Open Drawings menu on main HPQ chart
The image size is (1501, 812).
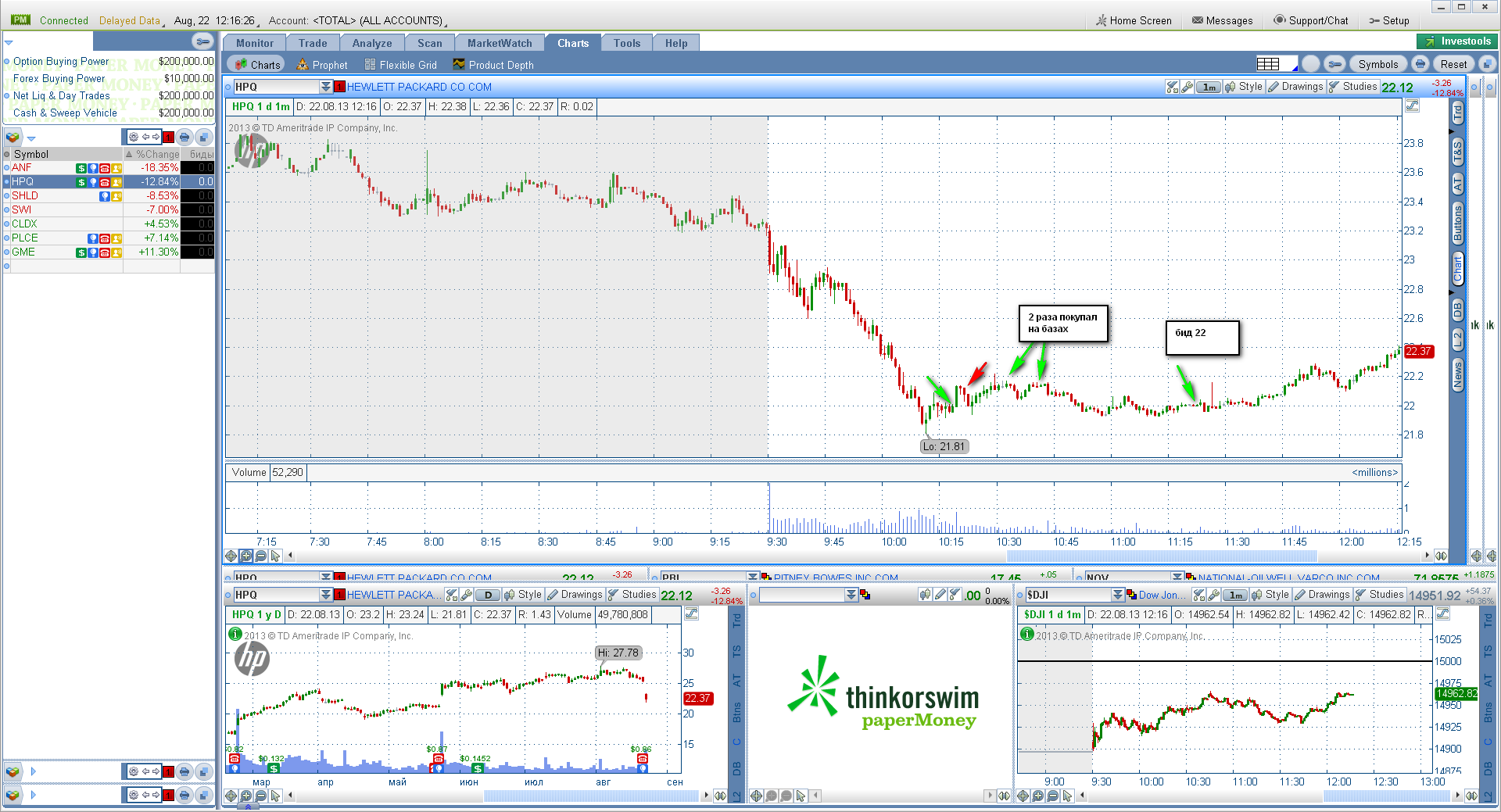pyautogui.click(x=1295, y=87)
